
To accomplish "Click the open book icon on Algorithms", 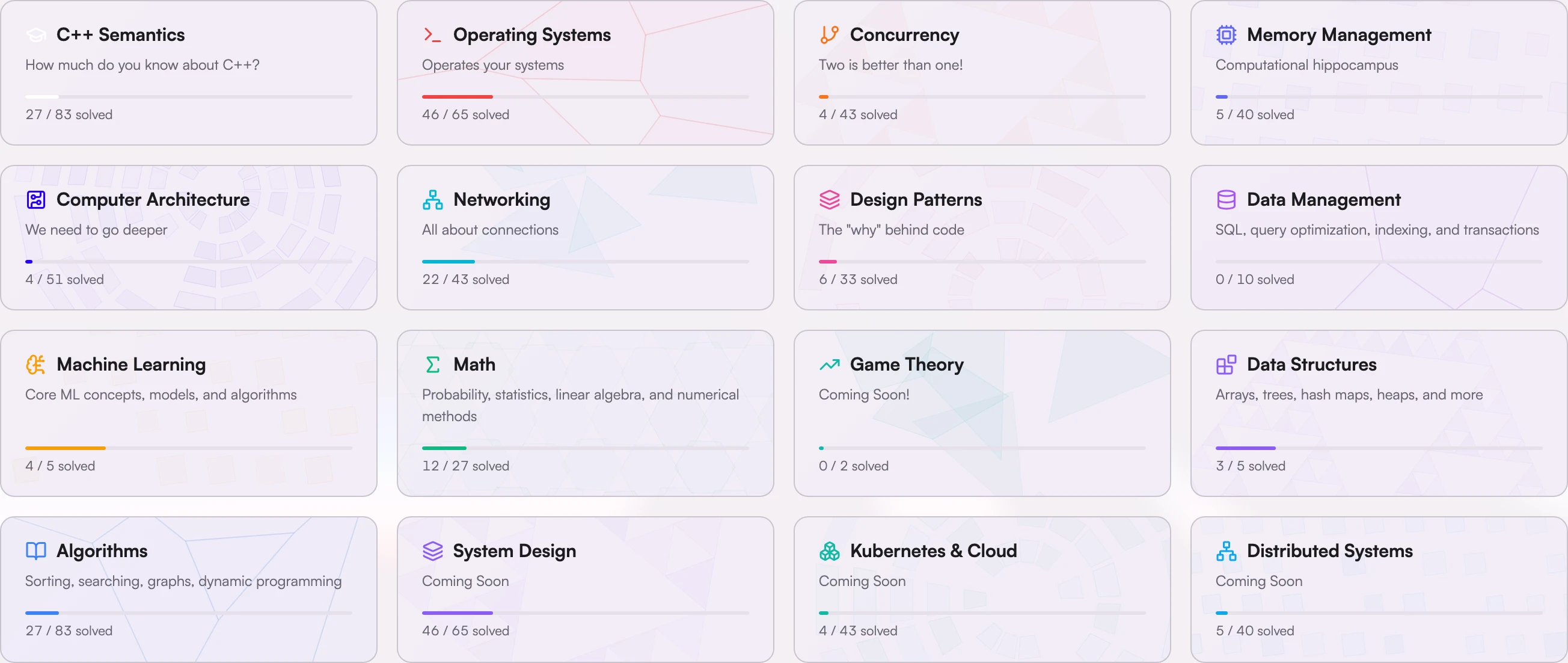I will (36, 551).
